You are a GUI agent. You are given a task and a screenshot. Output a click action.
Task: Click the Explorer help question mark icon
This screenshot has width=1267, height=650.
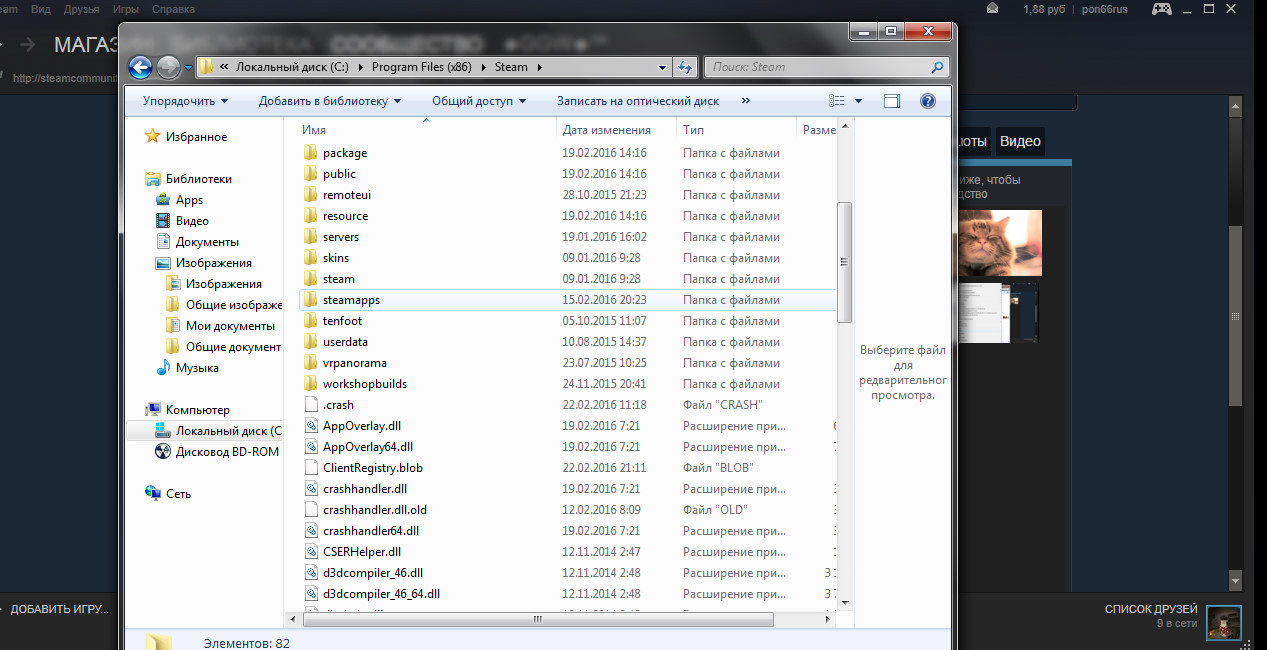click(x=927, y=101)
